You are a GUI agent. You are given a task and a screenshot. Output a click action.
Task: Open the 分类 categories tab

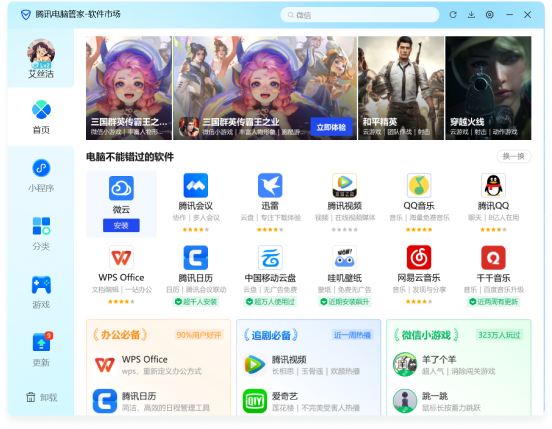[41, 233]
